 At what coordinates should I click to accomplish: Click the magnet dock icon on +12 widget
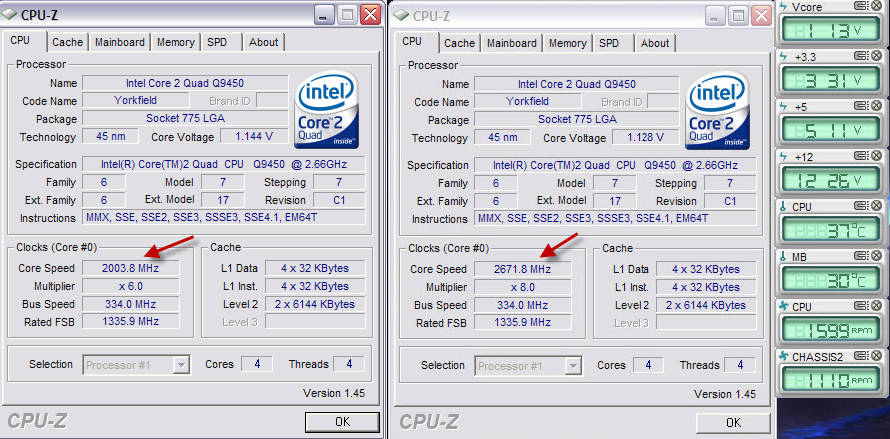coord(861,156)
